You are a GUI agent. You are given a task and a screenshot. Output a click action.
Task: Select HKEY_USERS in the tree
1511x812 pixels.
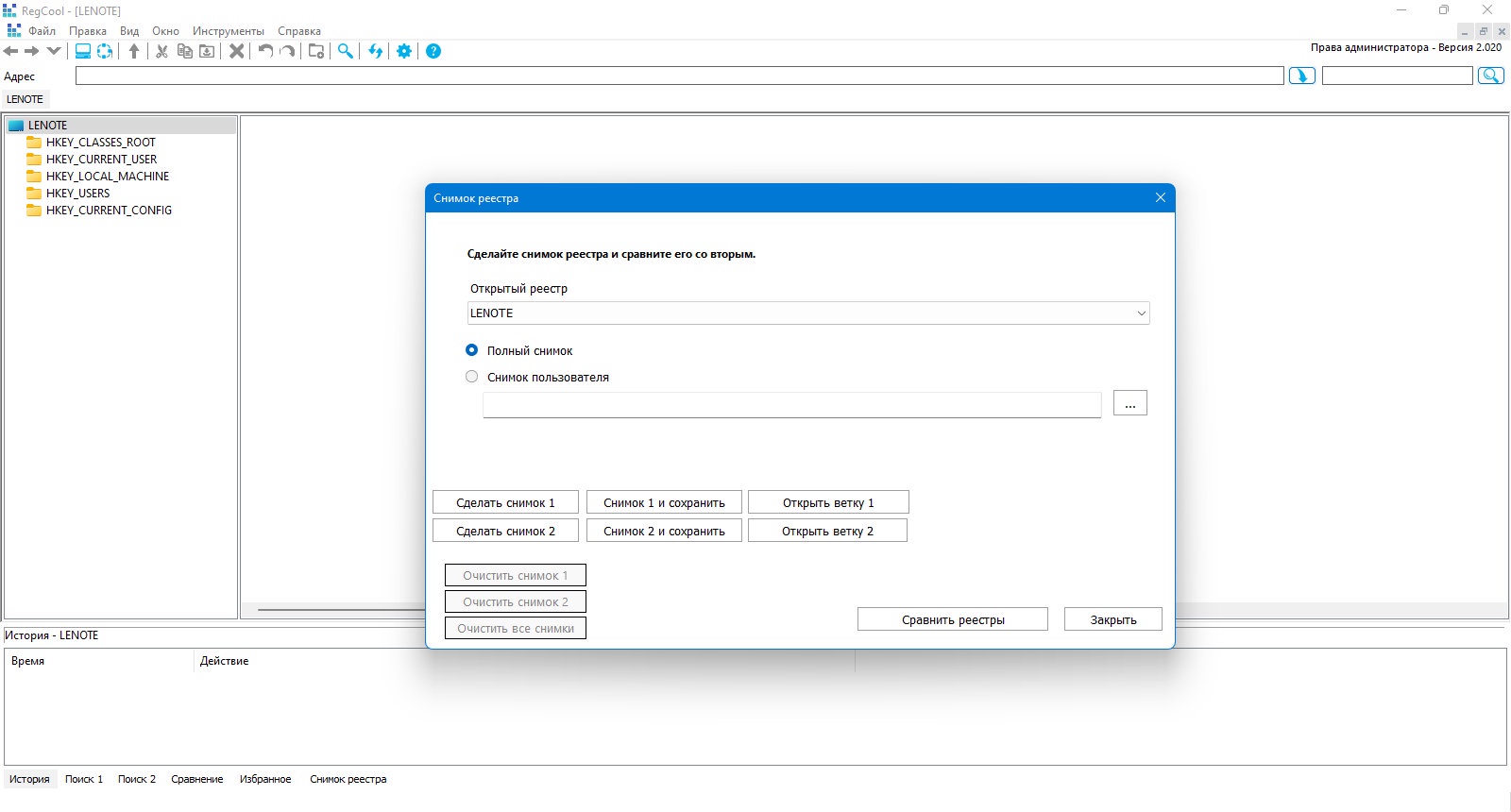coord(77,194)
